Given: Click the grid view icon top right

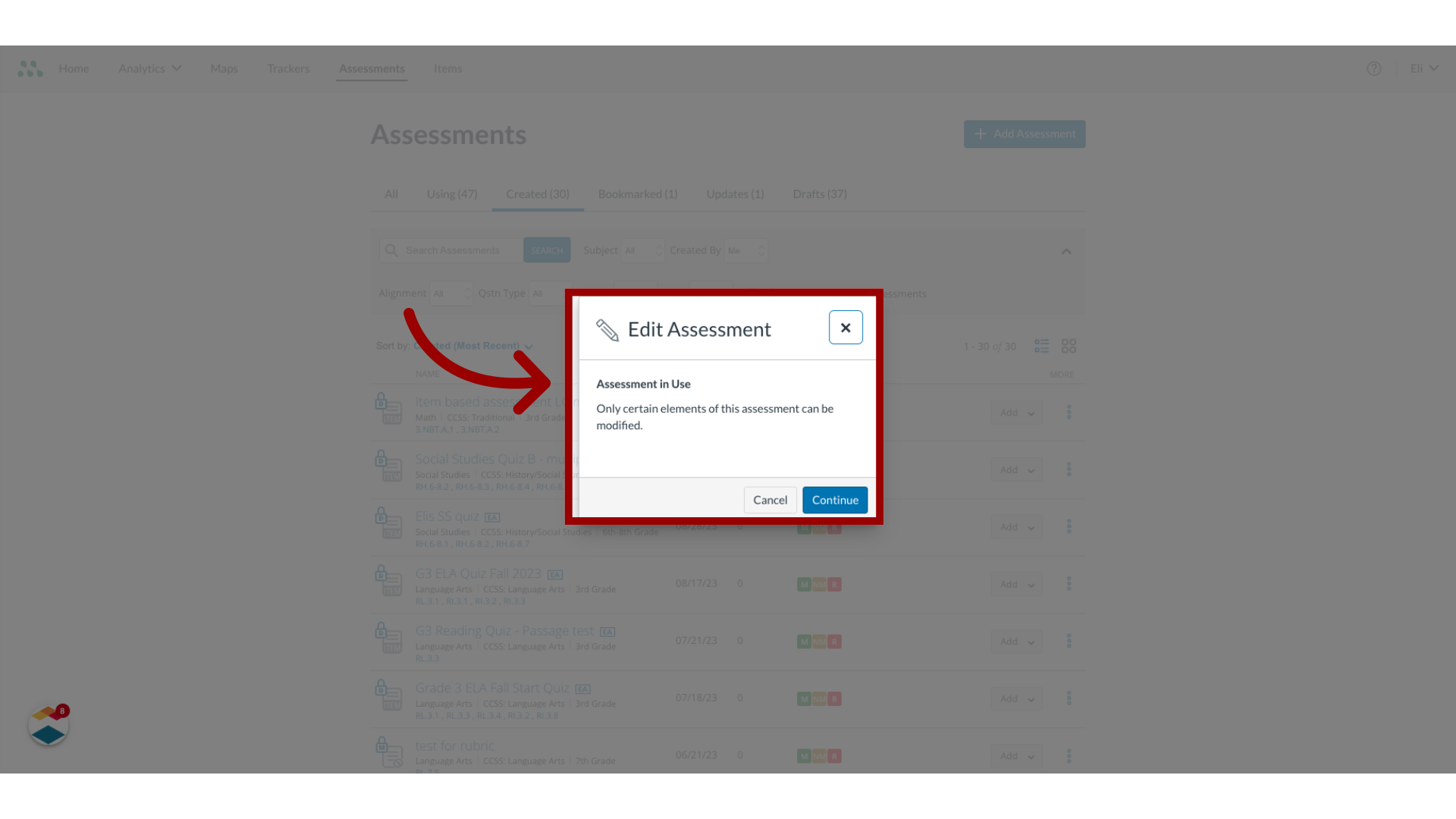Looking at the screenshot, I should [x=1069, y=345].
